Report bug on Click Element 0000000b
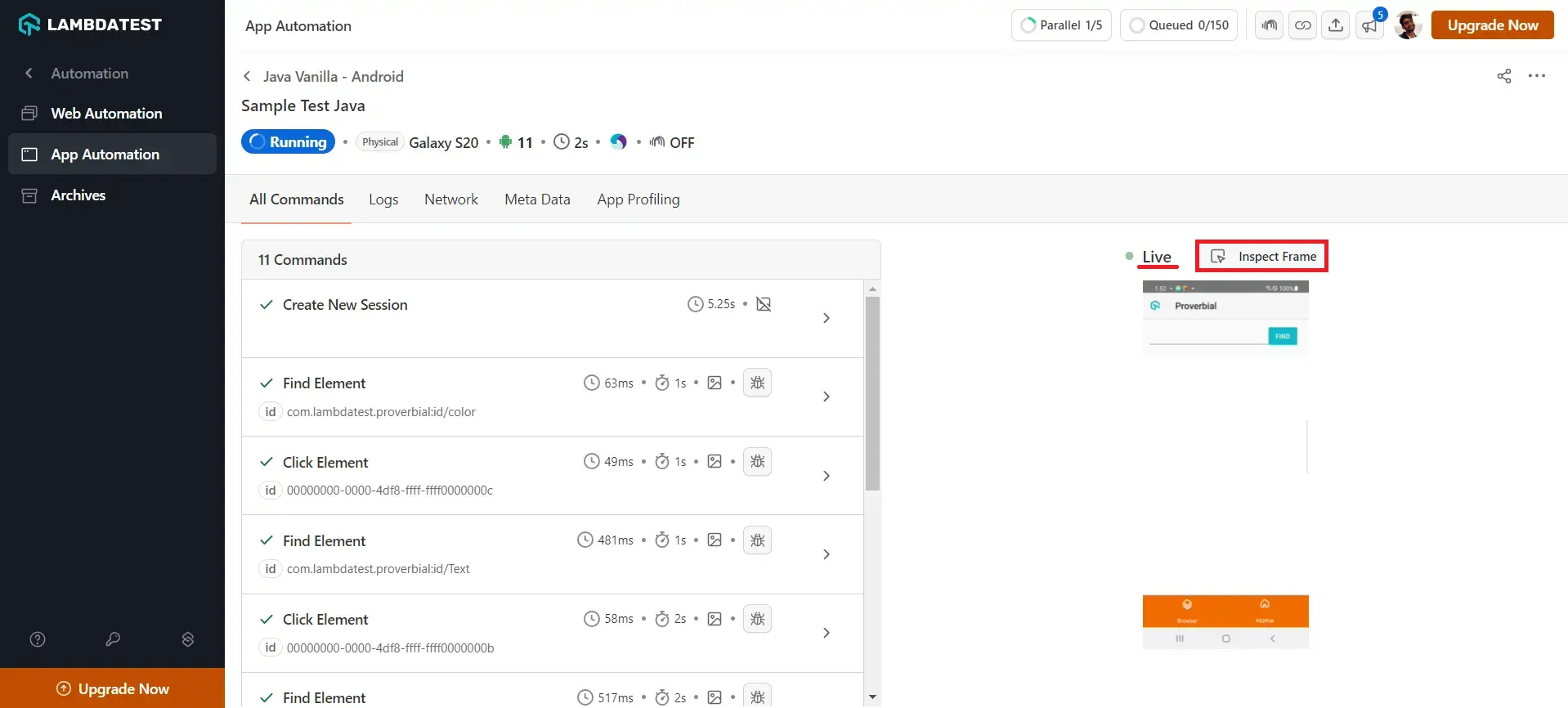 (x=758, y=619)
